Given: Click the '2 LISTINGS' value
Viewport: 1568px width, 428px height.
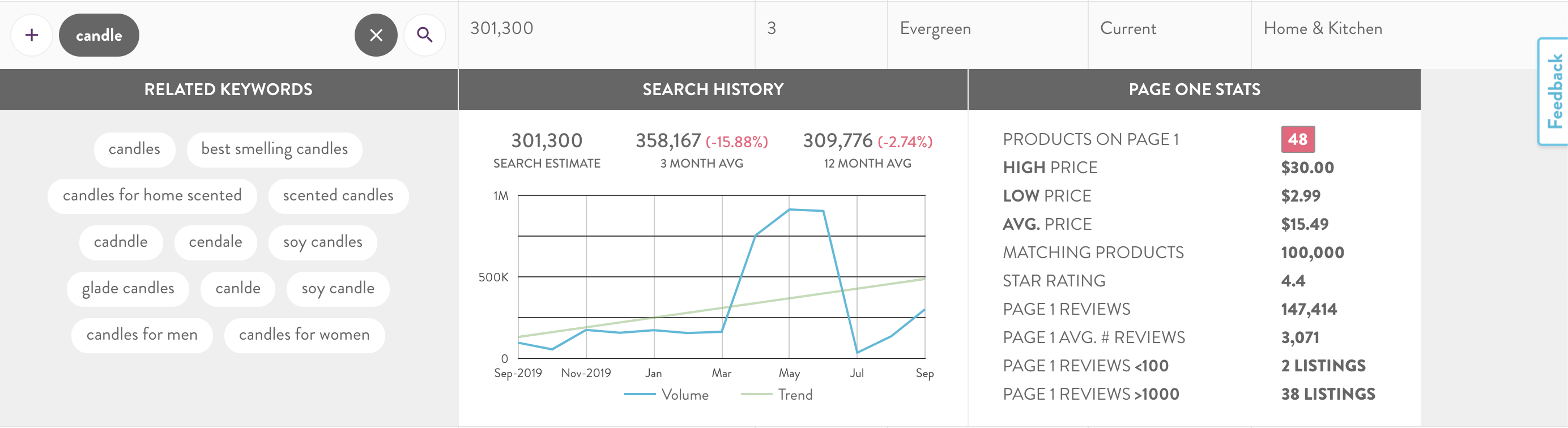Looking at the screenshot, I should coord(1323,366).
